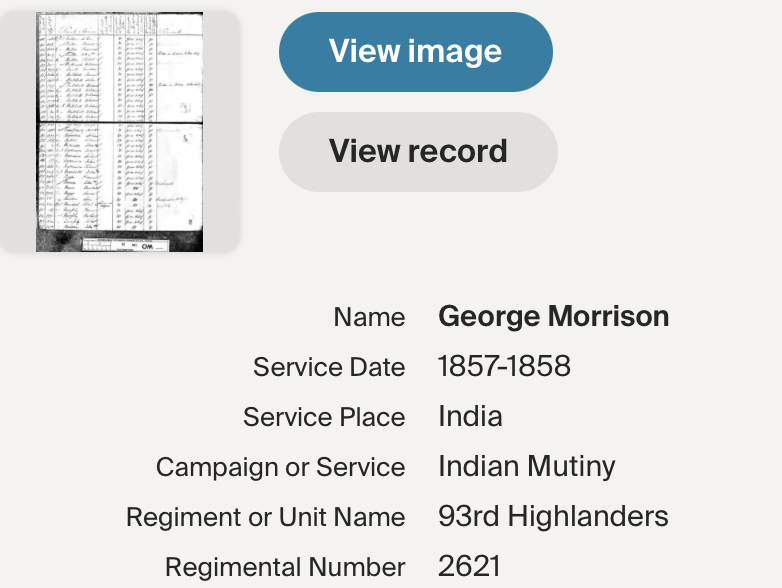This screenshot has height=588, width=782.
Task: Click the Regimental Number label
Action: point(285,568)
